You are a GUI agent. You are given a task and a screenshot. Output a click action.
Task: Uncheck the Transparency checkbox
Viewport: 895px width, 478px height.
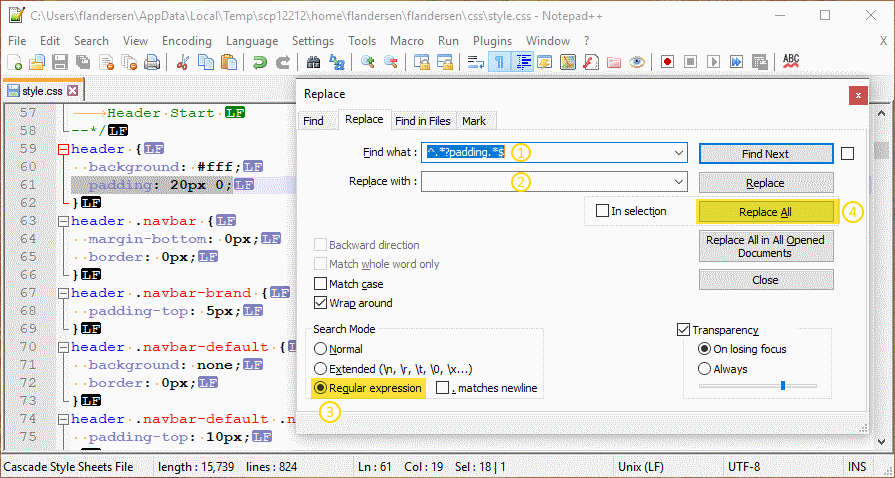point(683,330)
